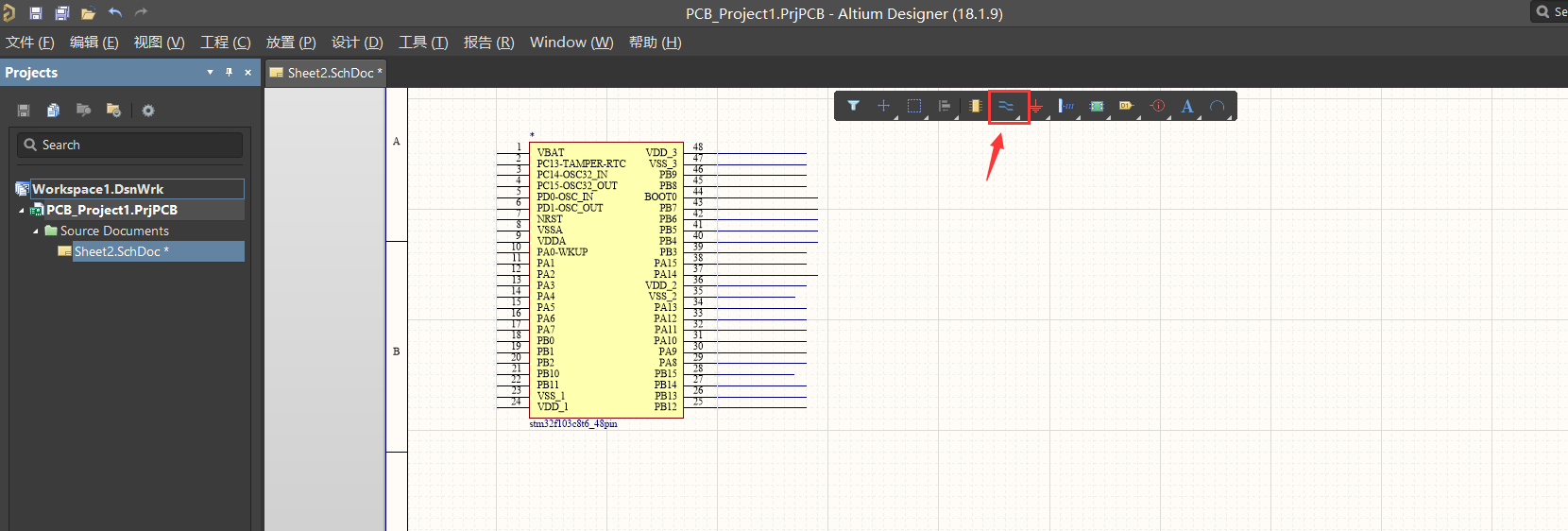
Task: Focus the Projects Search field
Action: [x=129, y=145]
